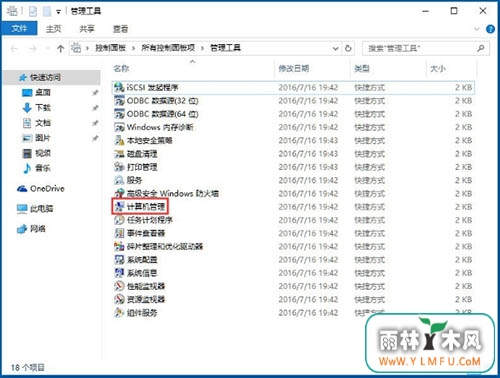Viewport: 500px width, 378px height.
Task: Switch to the 共享 ribbon tab
Action: [x=87, y=29]
